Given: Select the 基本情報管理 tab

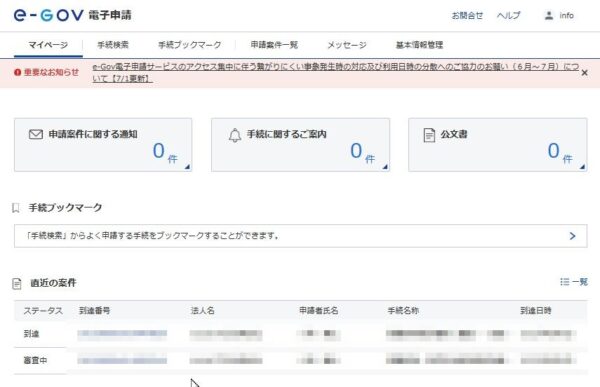Looking at the screenshot, I should tap(419, 45).
